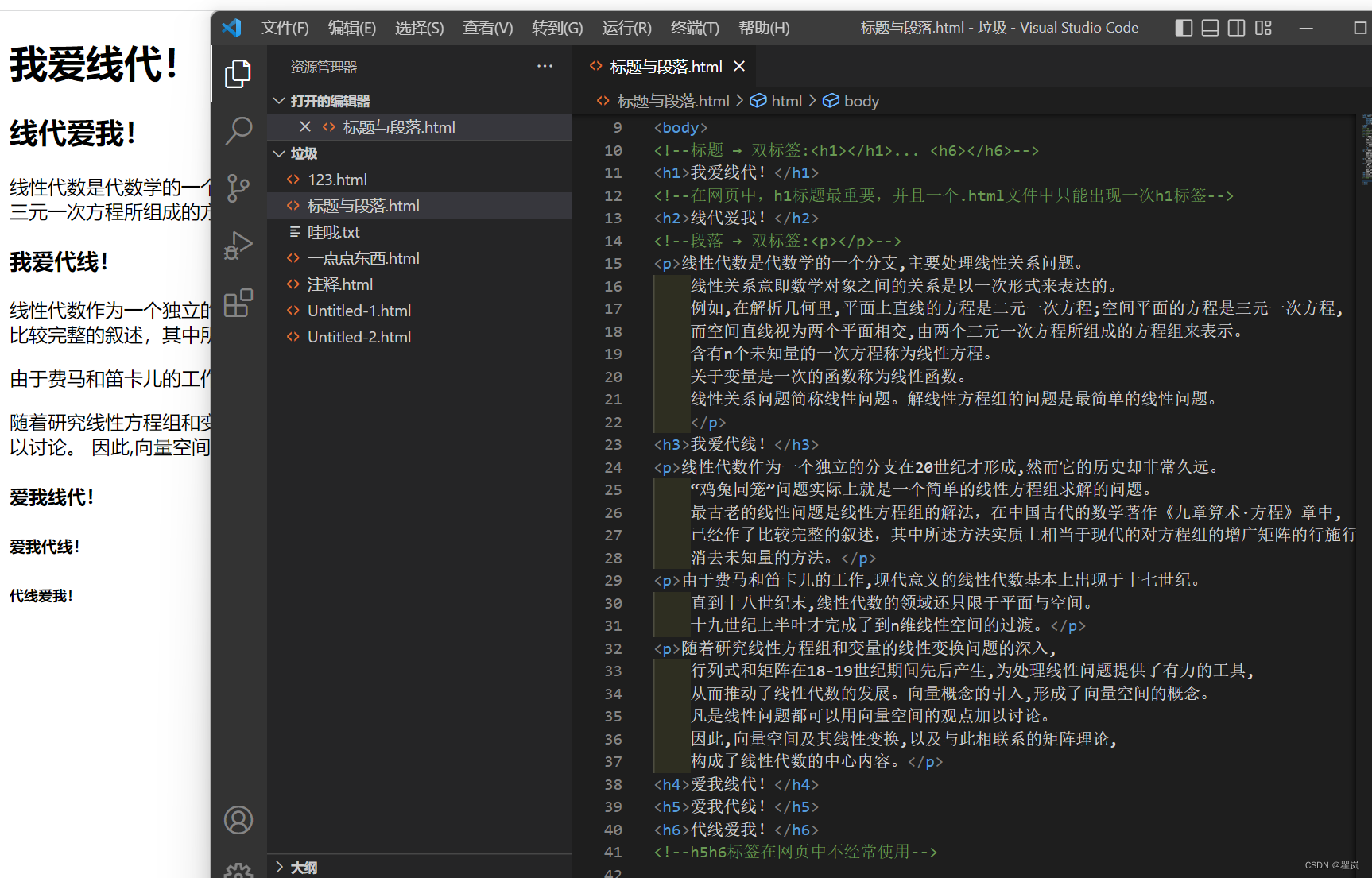The image size is (1372, 878).
Task: Open the Accounts menu icon
Action: point(238,820)
